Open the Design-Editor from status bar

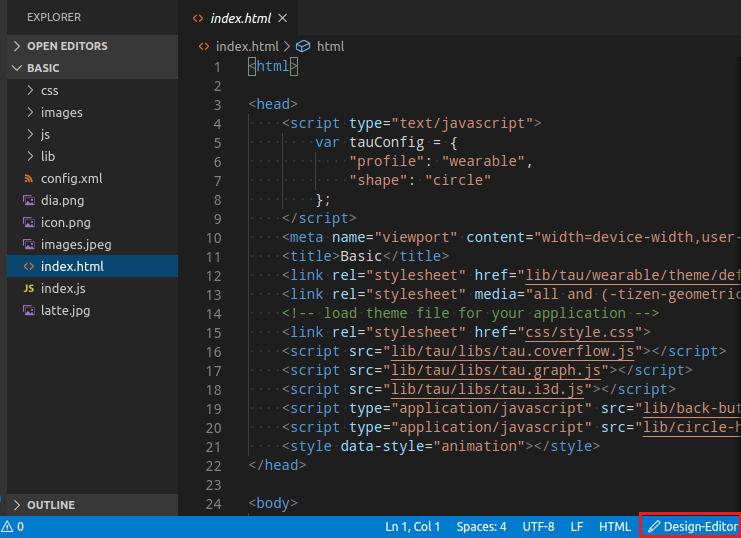(691, 526)
